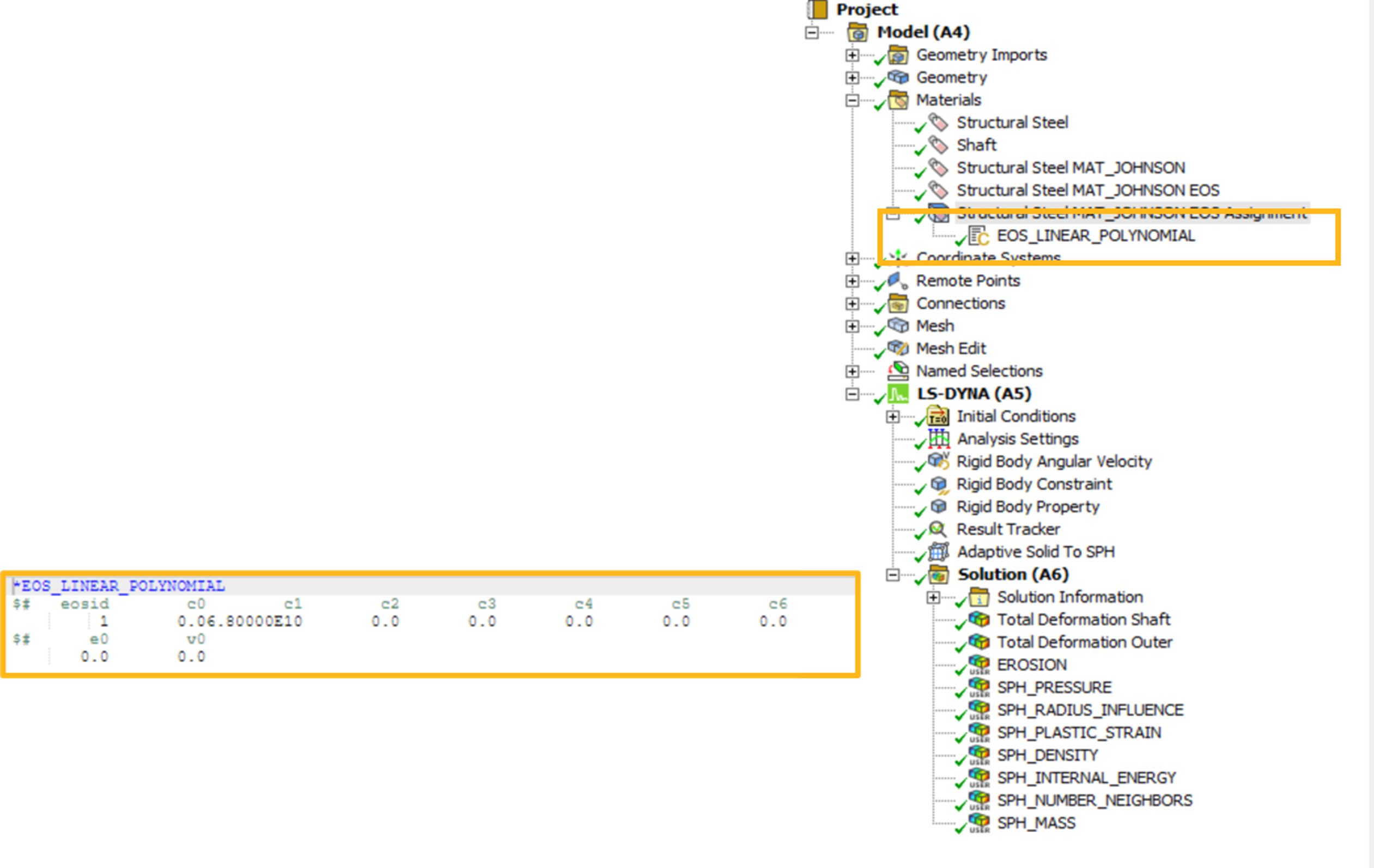Collapse the Materials folder node

tap(852, 100)
